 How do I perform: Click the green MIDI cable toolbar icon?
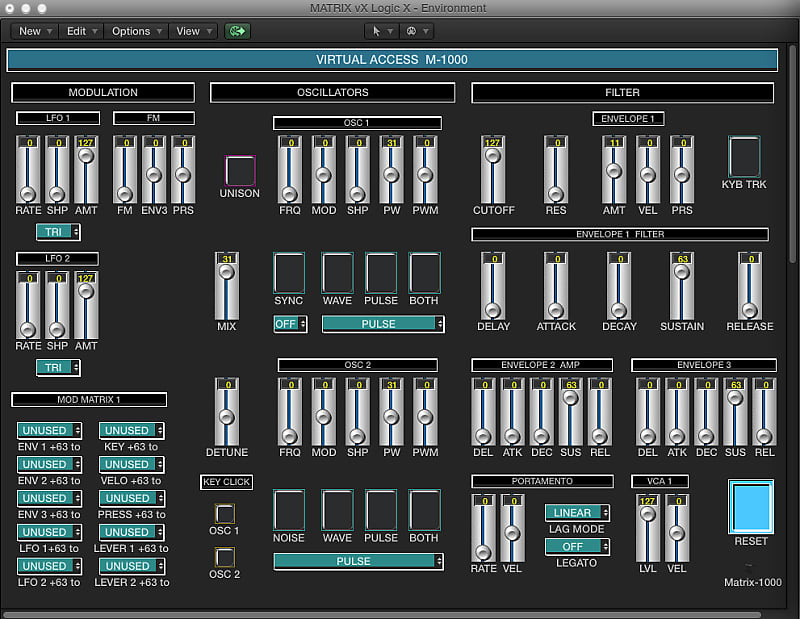coord(235,31)
